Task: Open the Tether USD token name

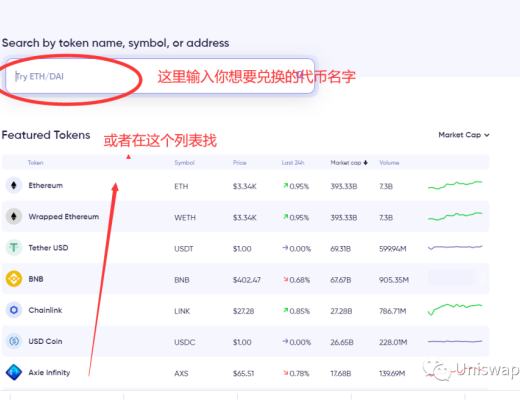Action: pyautogui.click(x=48, y=248)
